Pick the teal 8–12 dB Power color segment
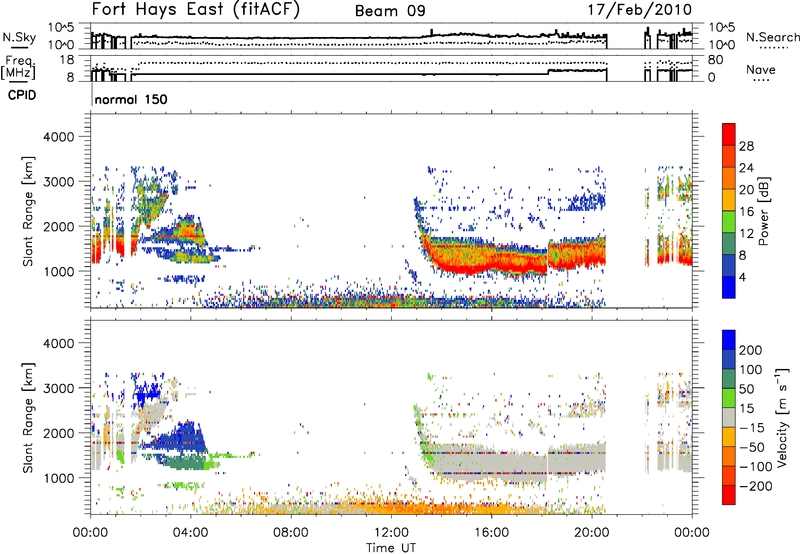The width and height of the screenshot is (800, 554). tap(729, 244)
